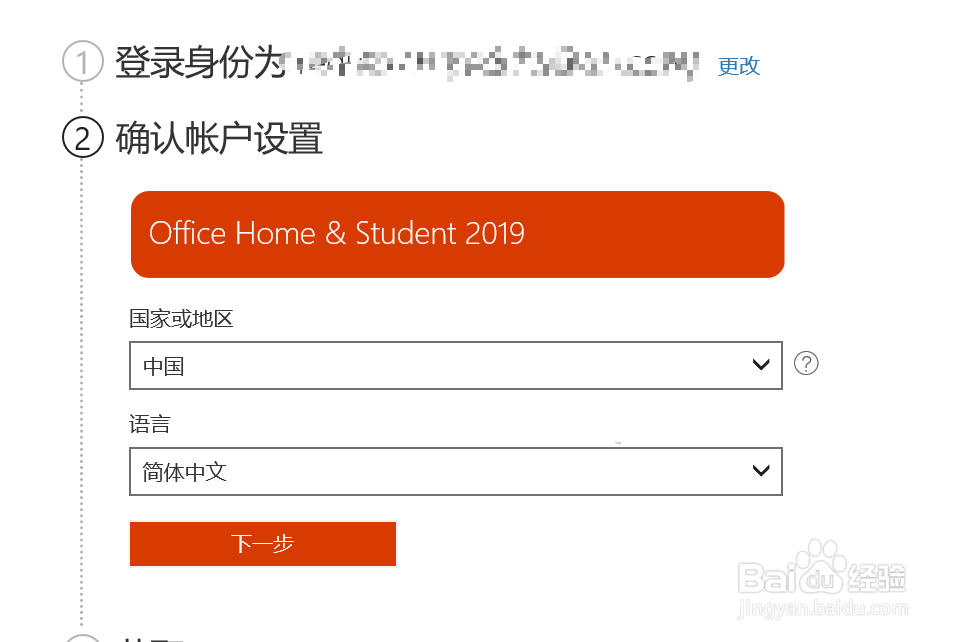The width and height of the screenshot is (962, 642).
Task: Click the step 1 circle icon
Action: tap(83, 62)
